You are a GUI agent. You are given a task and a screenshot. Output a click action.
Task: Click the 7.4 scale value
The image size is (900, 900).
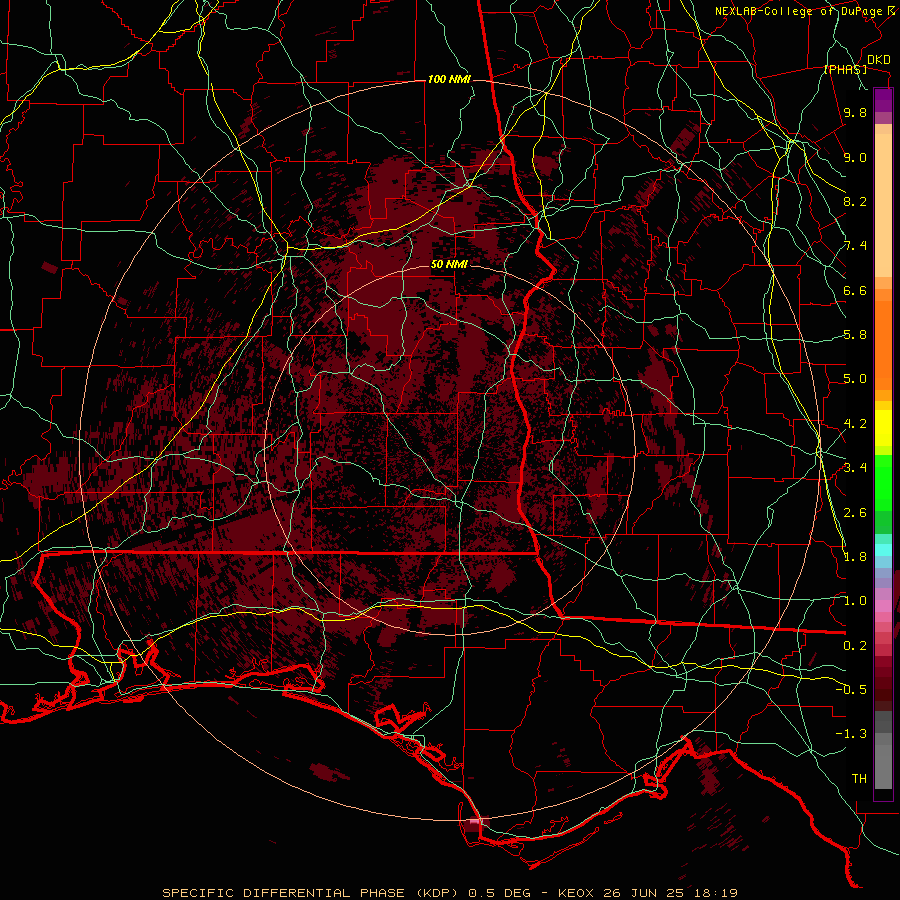[x=855, y=246]
